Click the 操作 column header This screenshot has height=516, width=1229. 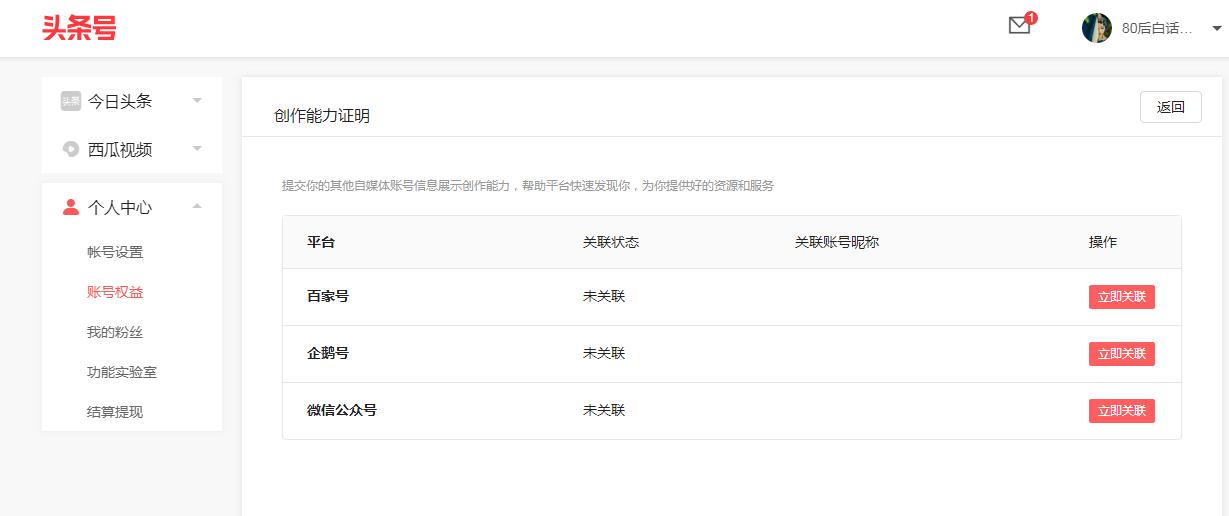tap(1103, 242)
